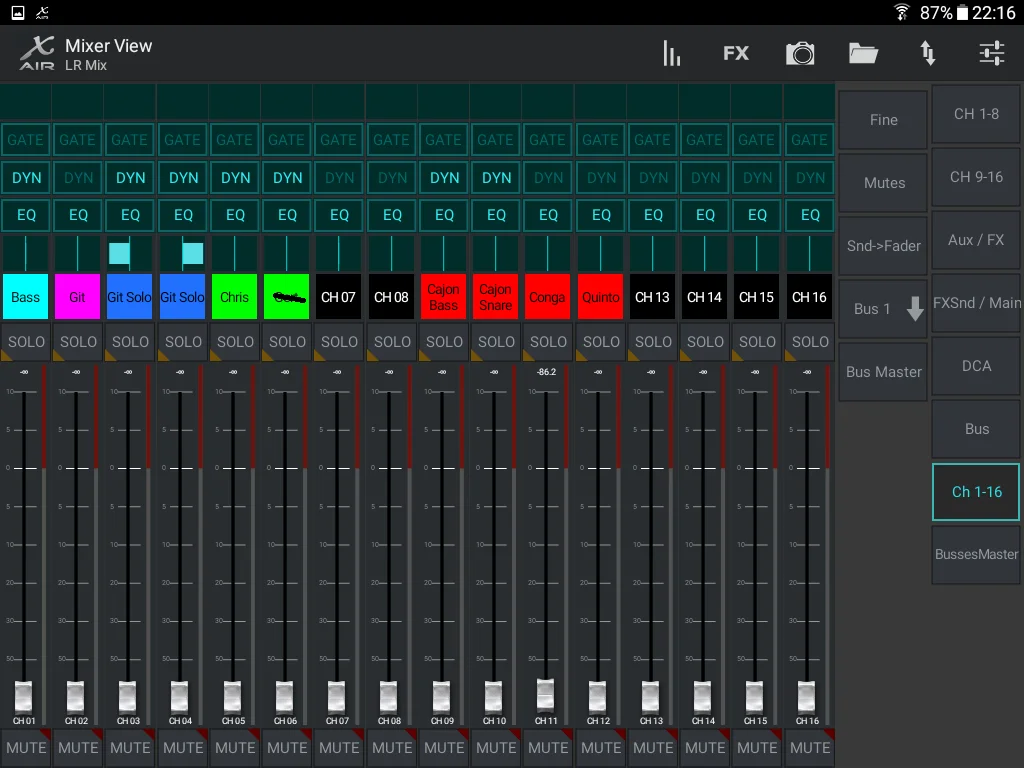
Task: Mute channel CH 03
Action: coord(130,748)
